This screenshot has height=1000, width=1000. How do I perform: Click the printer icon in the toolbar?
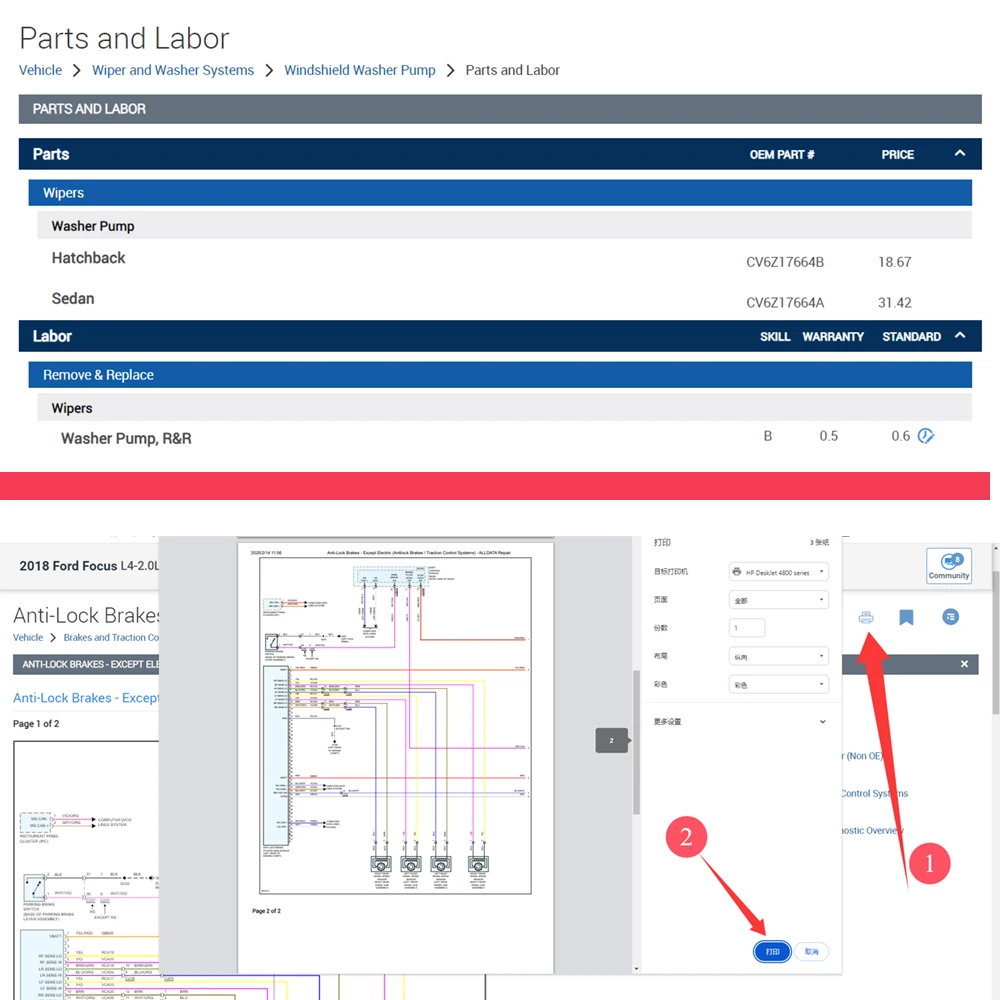click(865, 617)
